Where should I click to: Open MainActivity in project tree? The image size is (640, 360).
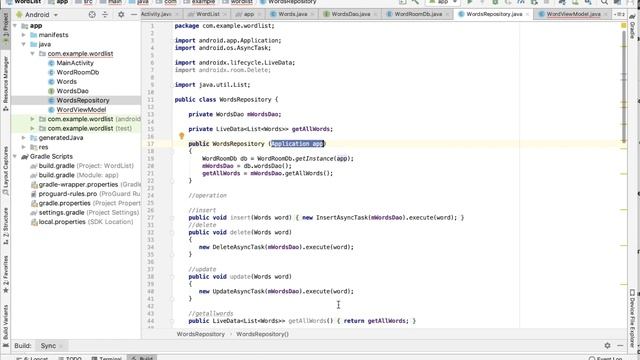click(75, 63)
